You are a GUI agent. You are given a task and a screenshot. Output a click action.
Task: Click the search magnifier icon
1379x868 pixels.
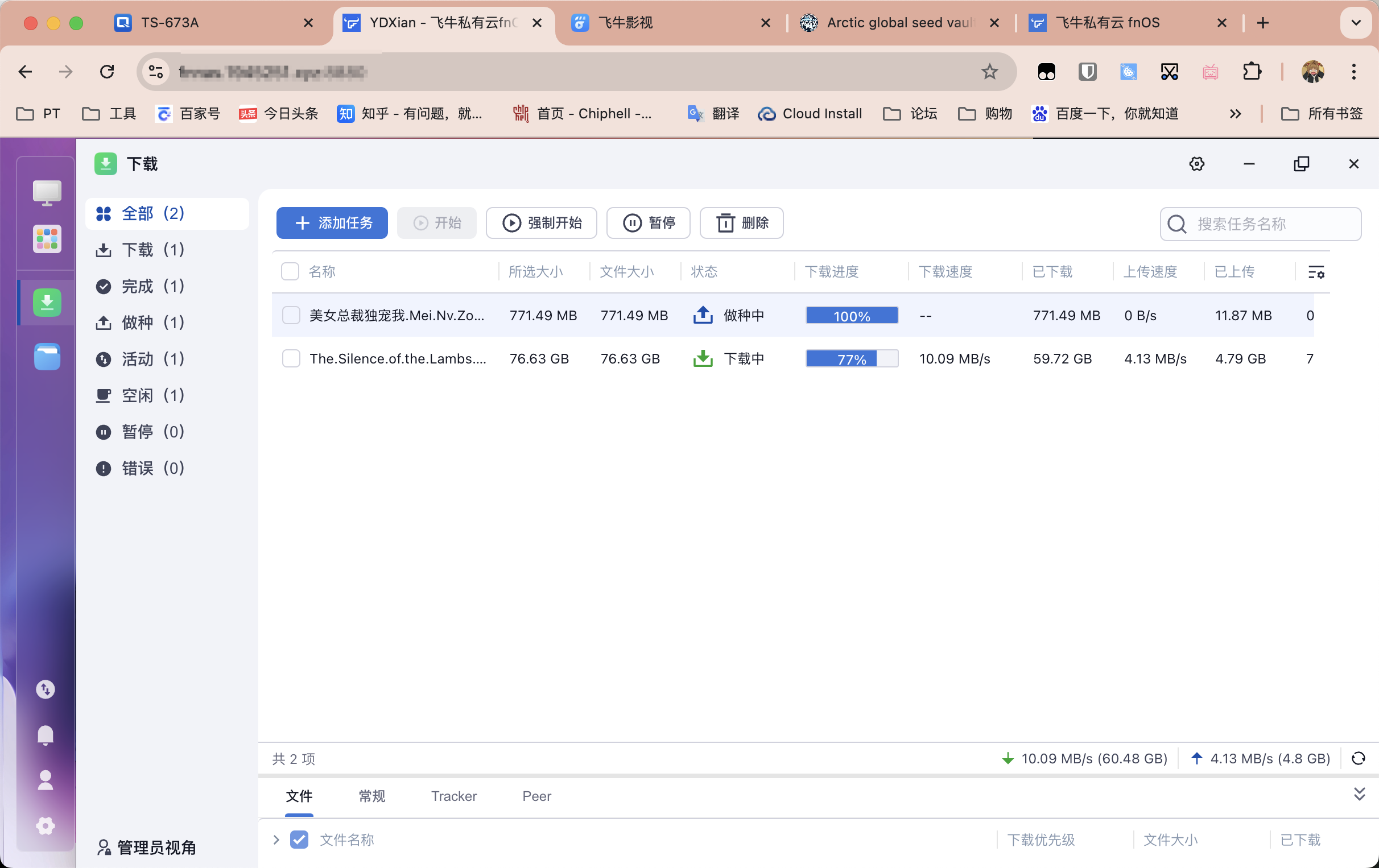click(1177, 224)
